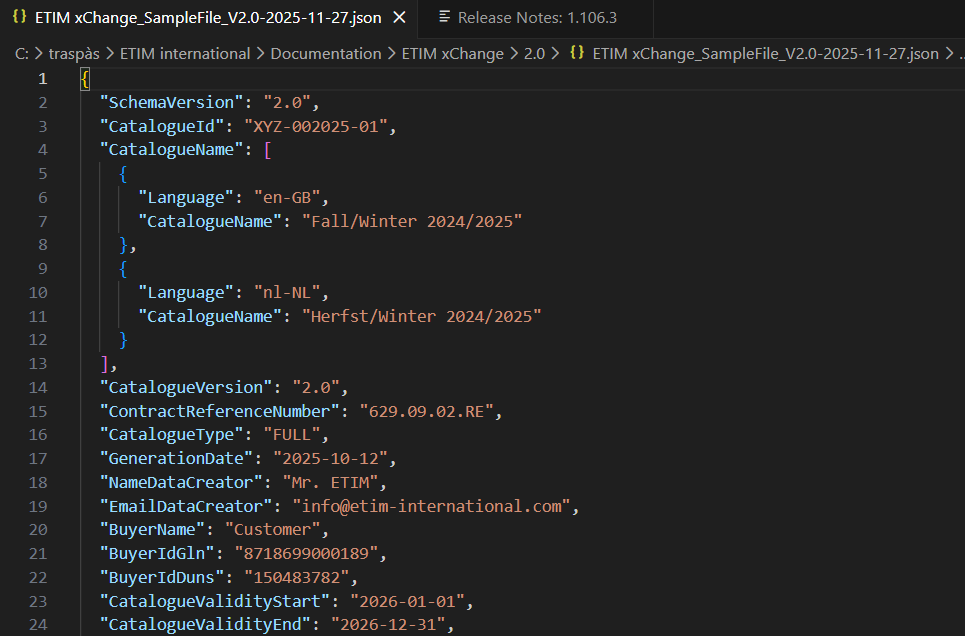The width and height of the screenshot is (965, 636).
Task: Open the ETIM international breadcrumb segment
Action: 184,54
